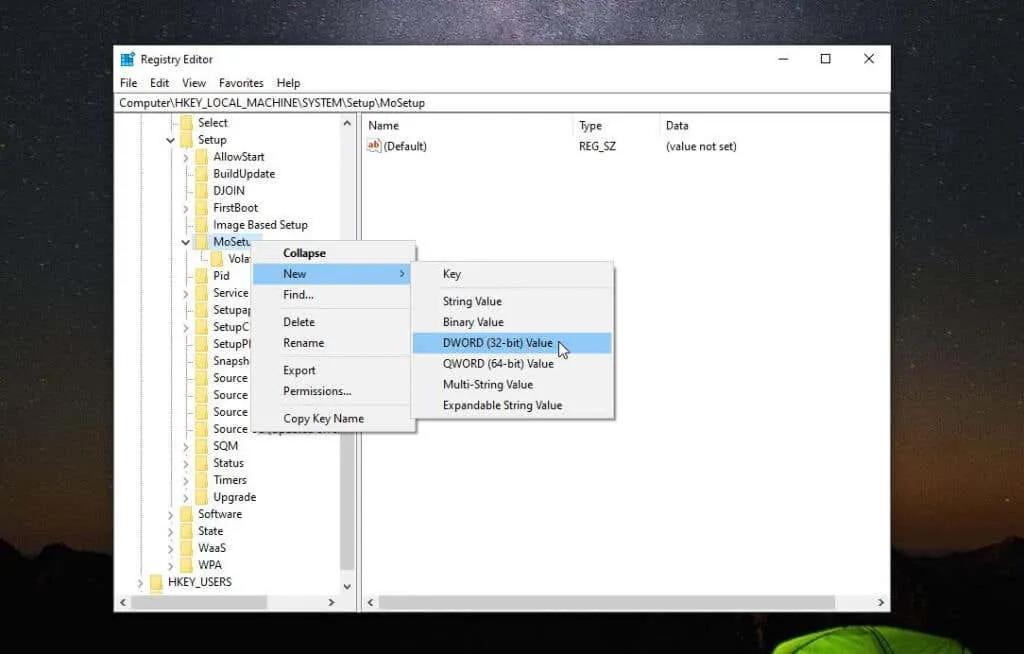Select String Value in New submenu
Screen dimensions: 1024x654
[x=472, y=301]
